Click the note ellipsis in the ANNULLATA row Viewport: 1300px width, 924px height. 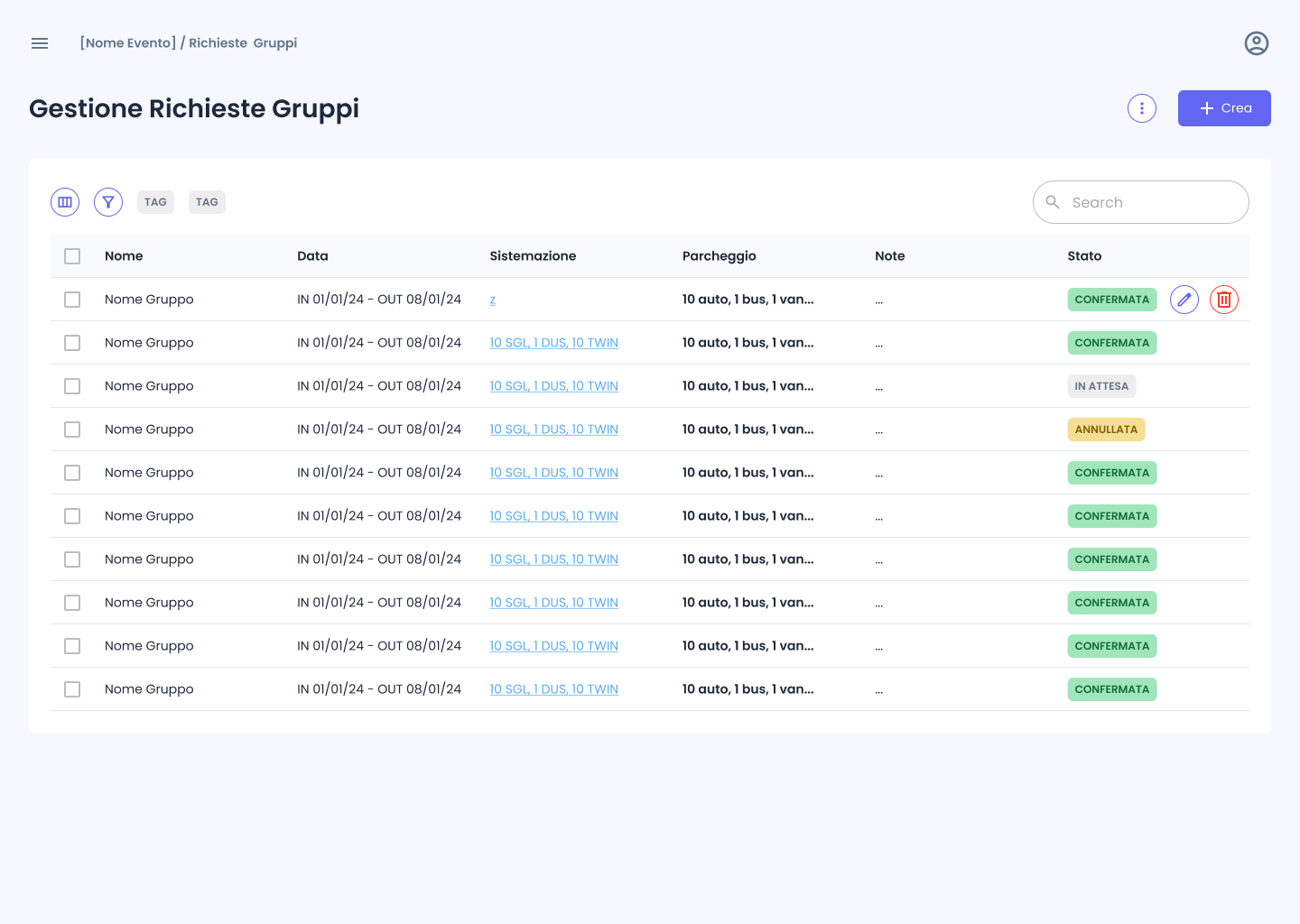[879, 431]
